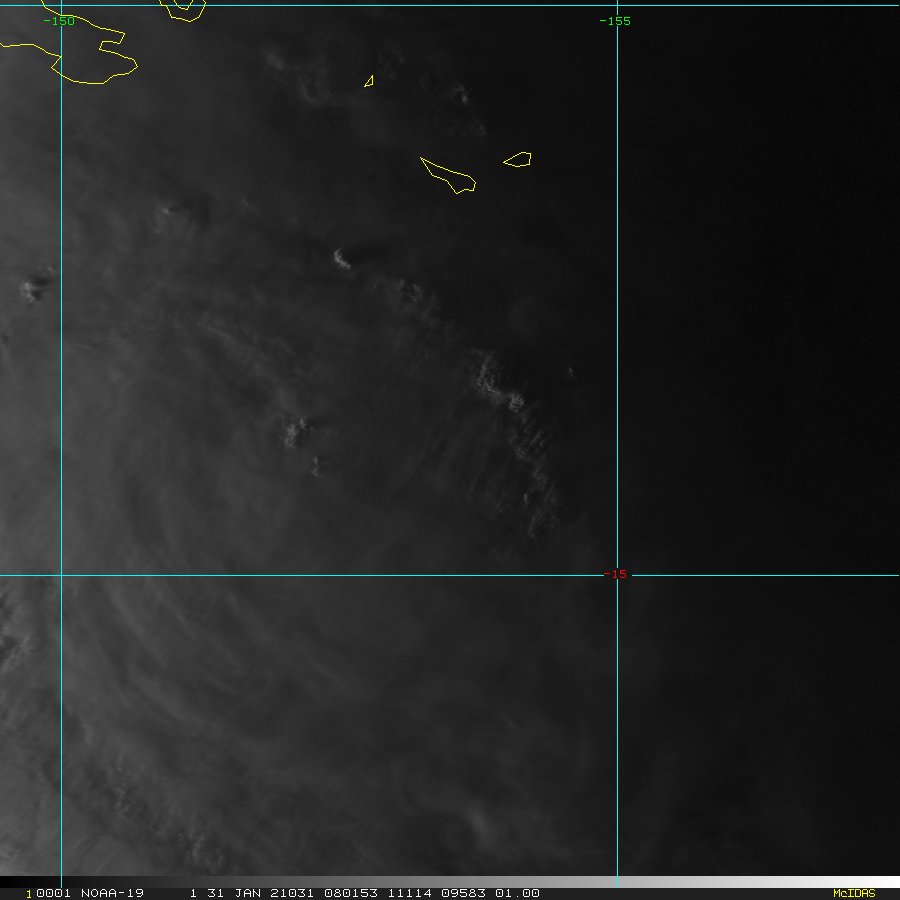The height and width of the screenshot is (900, 900).
Task: Click the 01.00 resolution value
Action: pos(517,893)
